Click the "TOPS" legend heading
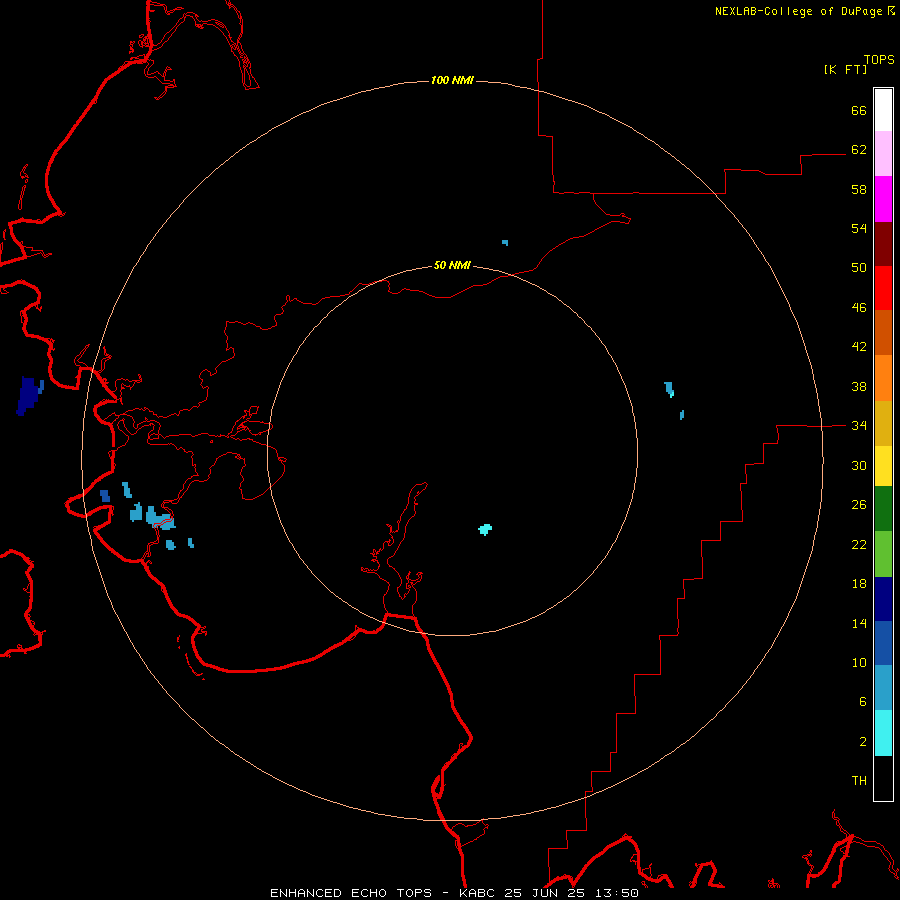The width and height of the screenshot is (900, 900). 879,59
